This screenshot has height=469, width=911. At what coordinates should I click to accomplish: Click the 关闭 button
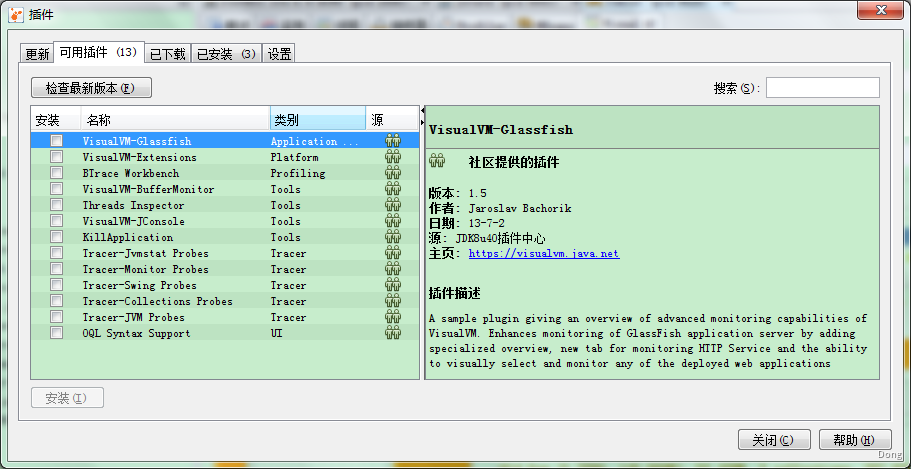774,440
